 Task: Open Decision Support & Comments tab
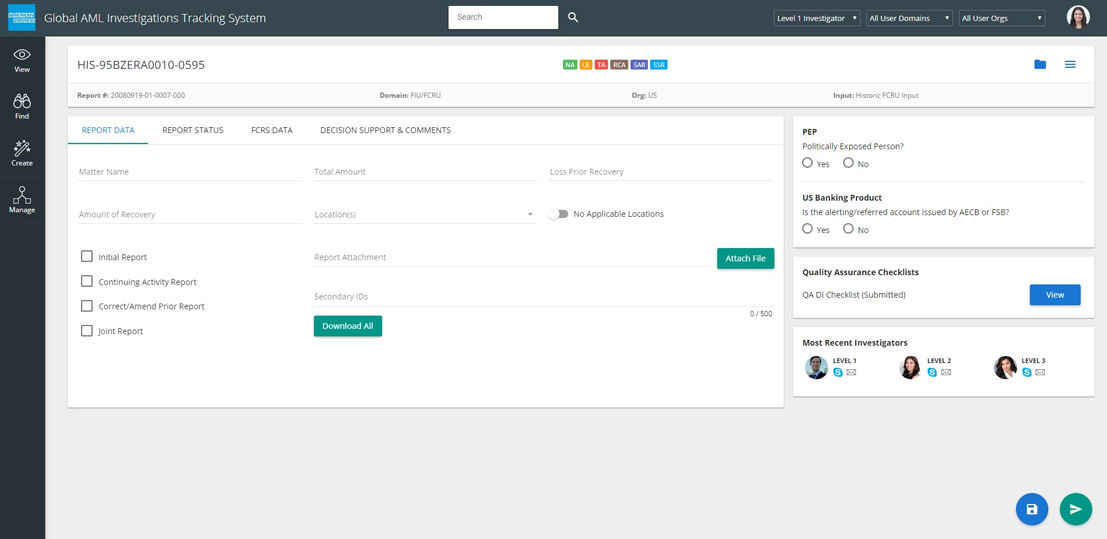[385, 130]
